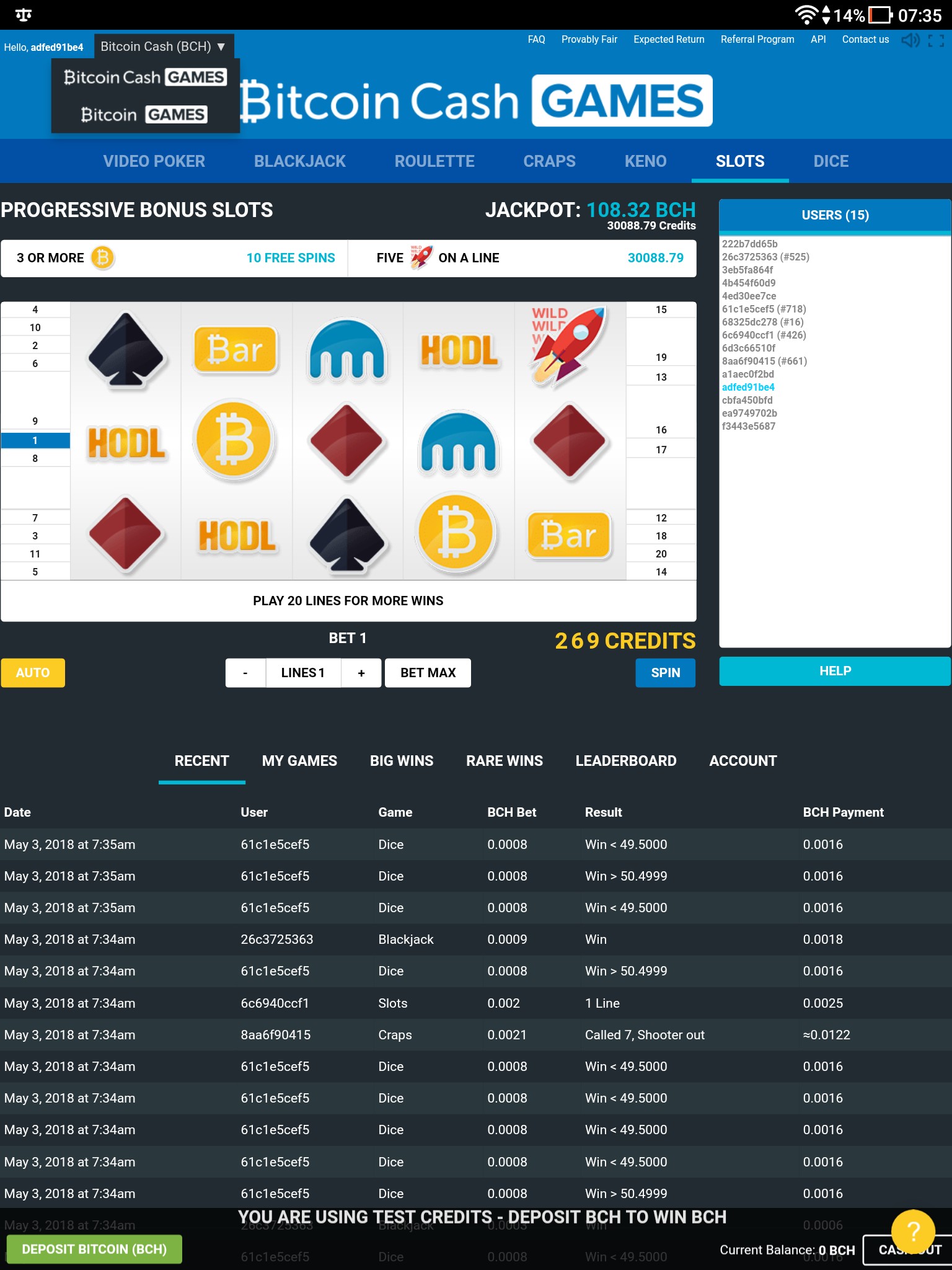
Task: Click the Bar symbol on reel five bottom row
Action: [x=569, y=535]
